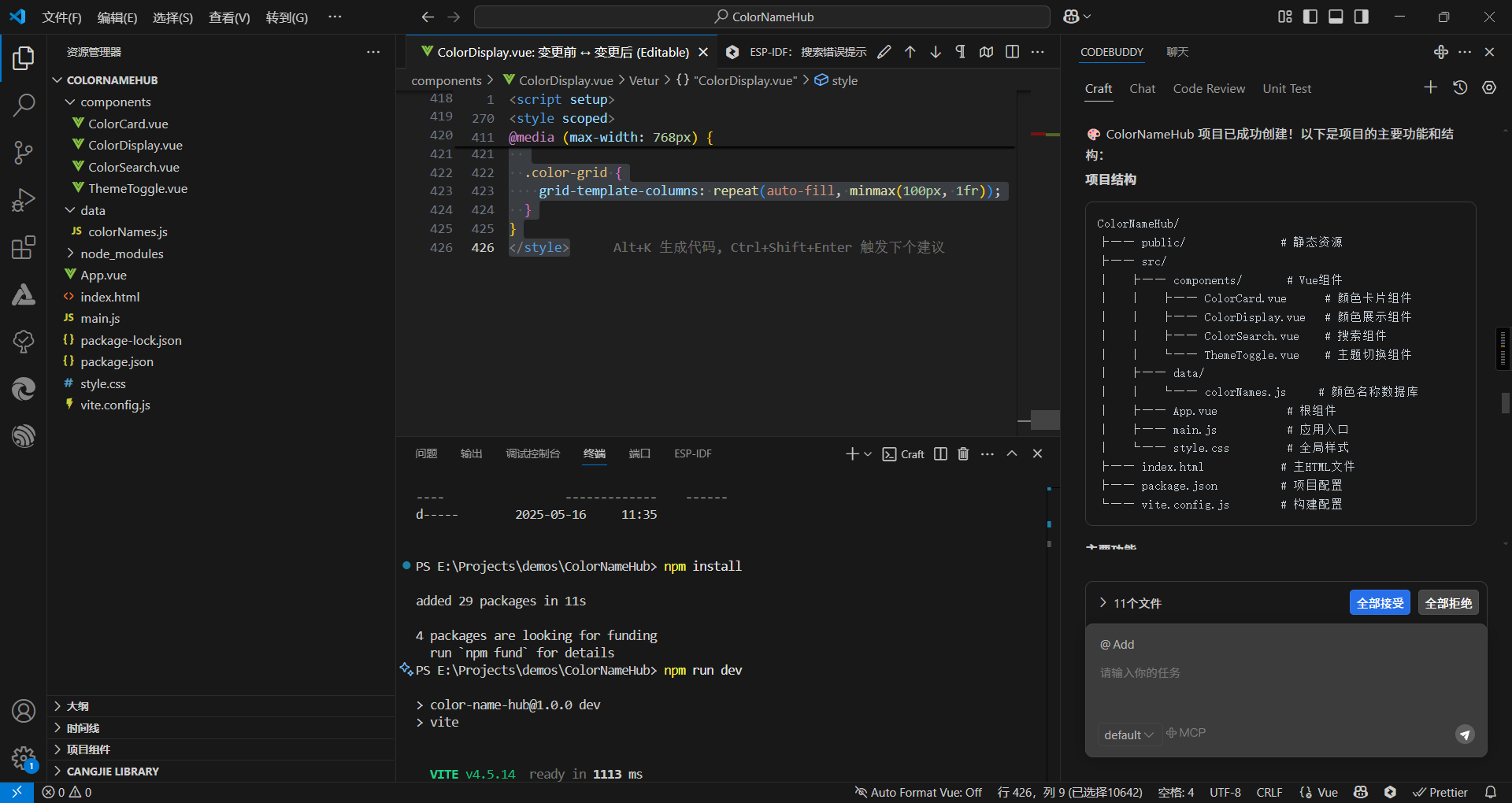Open Run and Debug view
Viewport: 1512px width, 803px height.
click(24, 200)
